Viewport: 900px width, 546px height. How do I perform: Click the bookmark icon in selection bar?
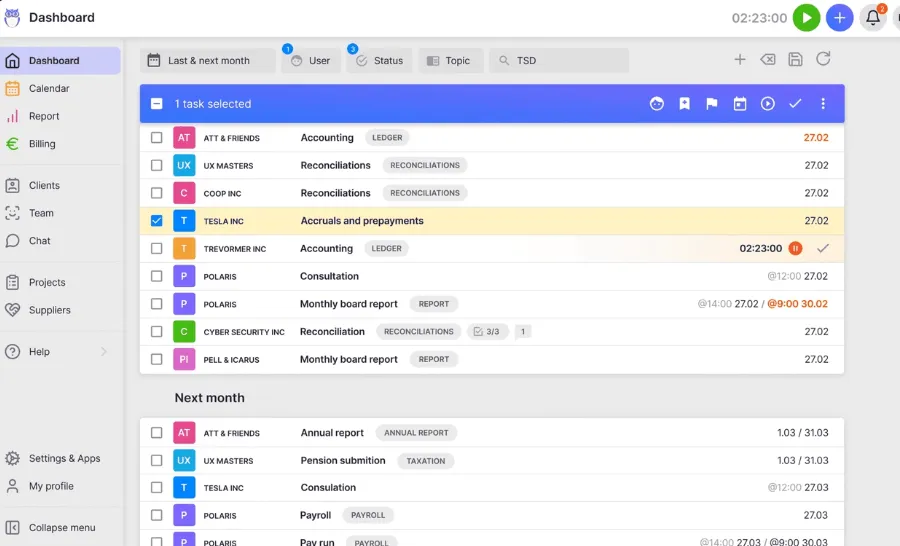pyautogui.click(x=684, y=103)
